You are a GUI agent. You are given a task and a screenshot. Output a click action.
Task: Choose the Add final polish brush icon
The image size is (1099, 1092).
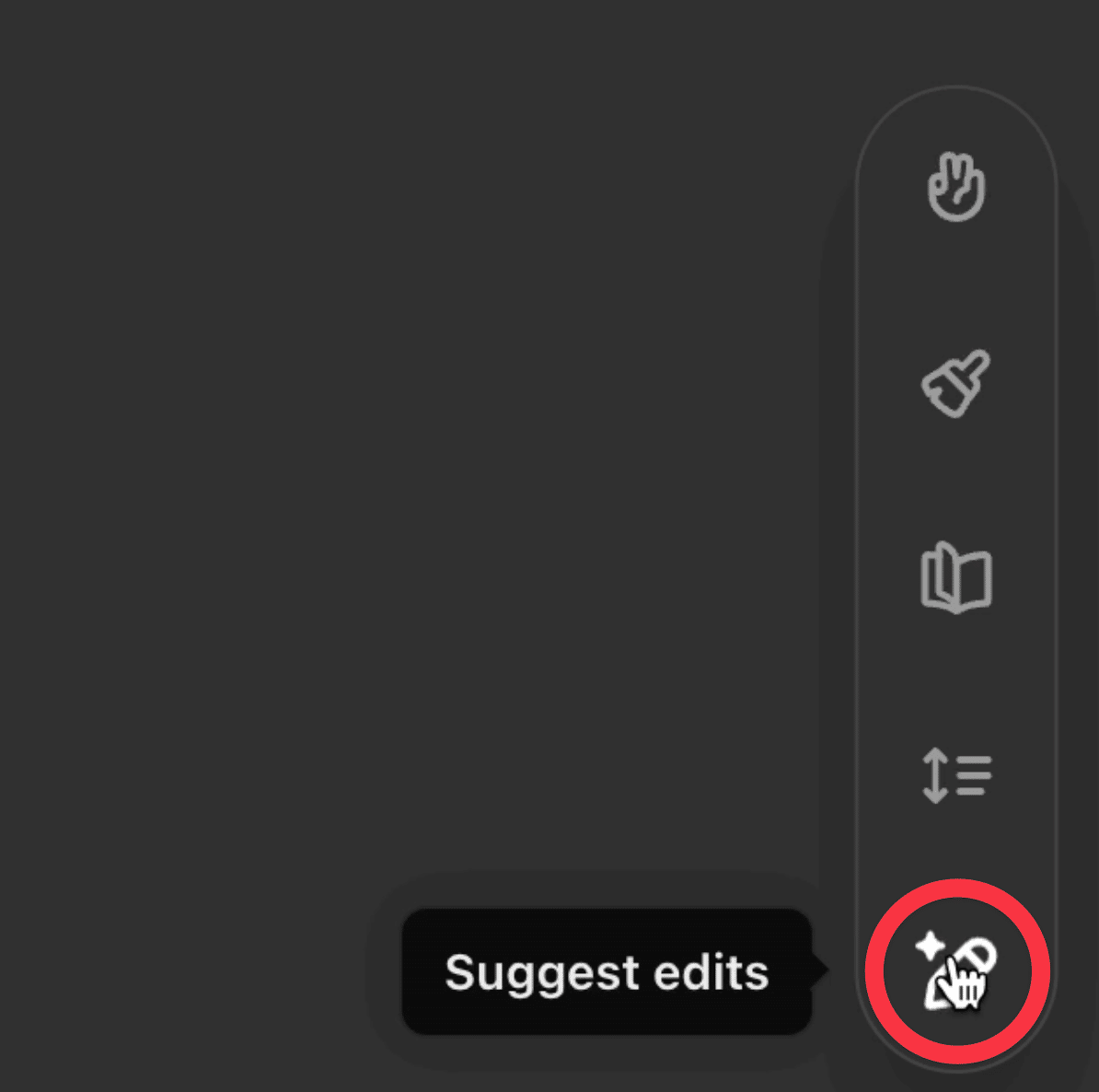pos(956,383)
